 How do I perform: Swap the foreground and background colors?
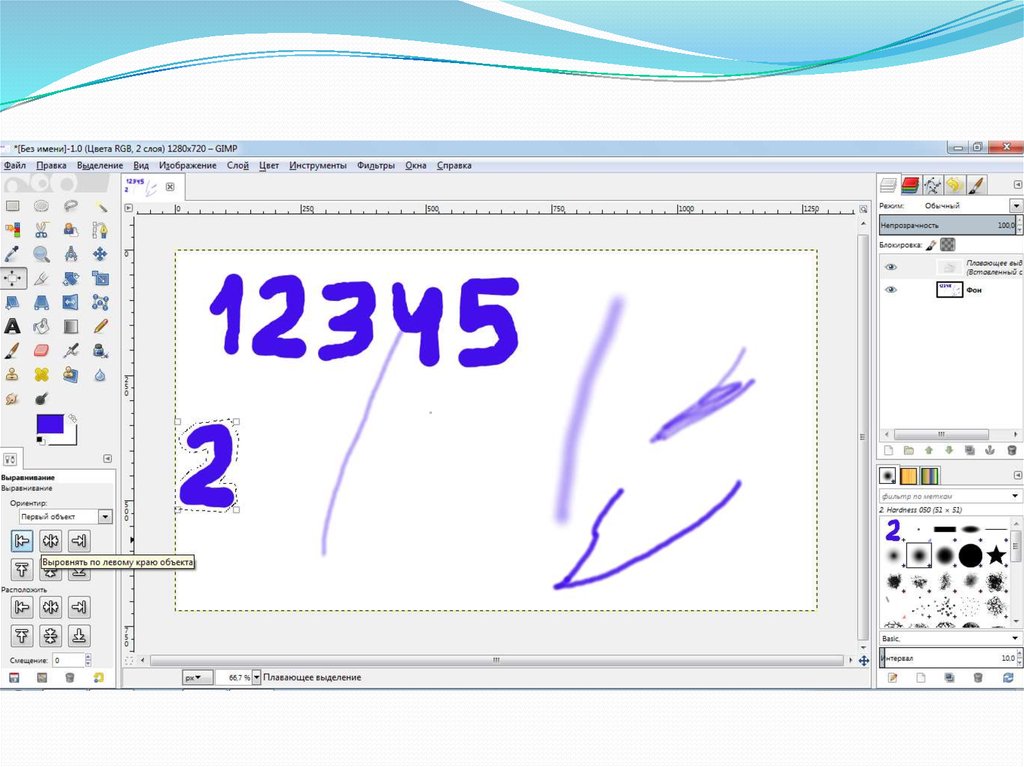click(x=72, y=417)
